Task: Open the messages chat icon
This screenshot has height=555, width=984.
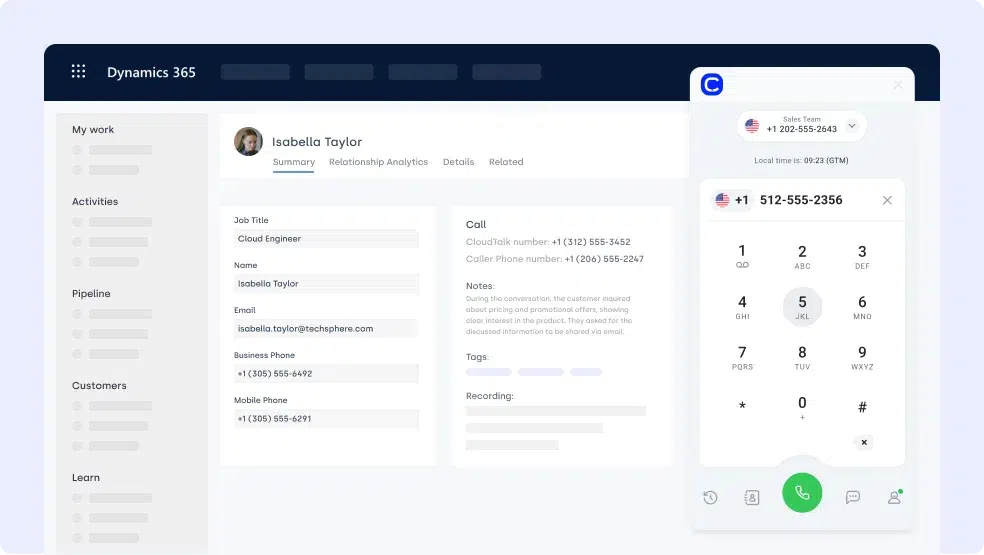Action: coord(853,497)
